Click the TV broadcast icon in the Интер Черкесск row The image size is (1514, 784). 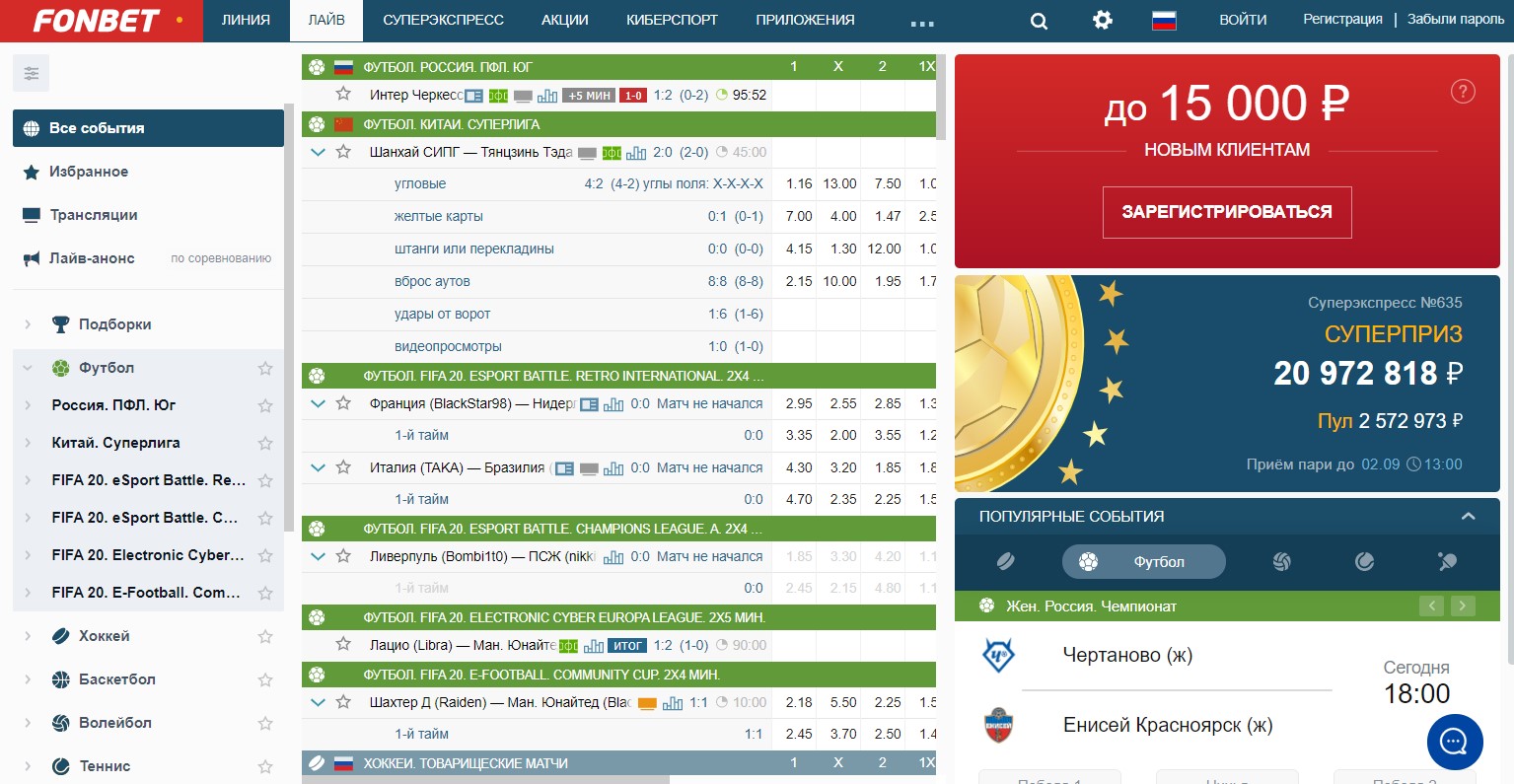pyautogui.click(x=523, y=96)
